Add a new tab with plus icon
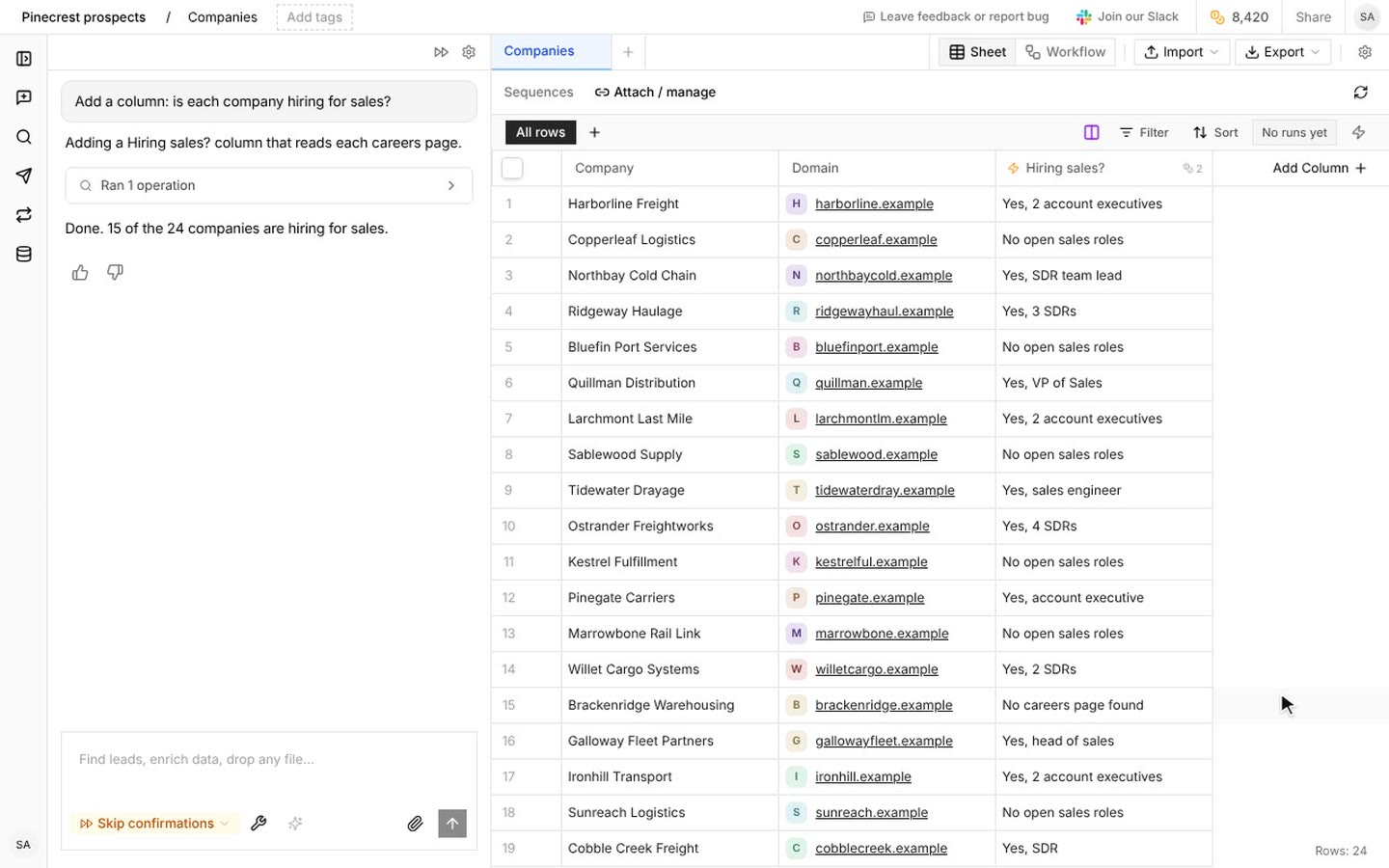This screenshot has width=1389, height=868. [x=628, y=52]
